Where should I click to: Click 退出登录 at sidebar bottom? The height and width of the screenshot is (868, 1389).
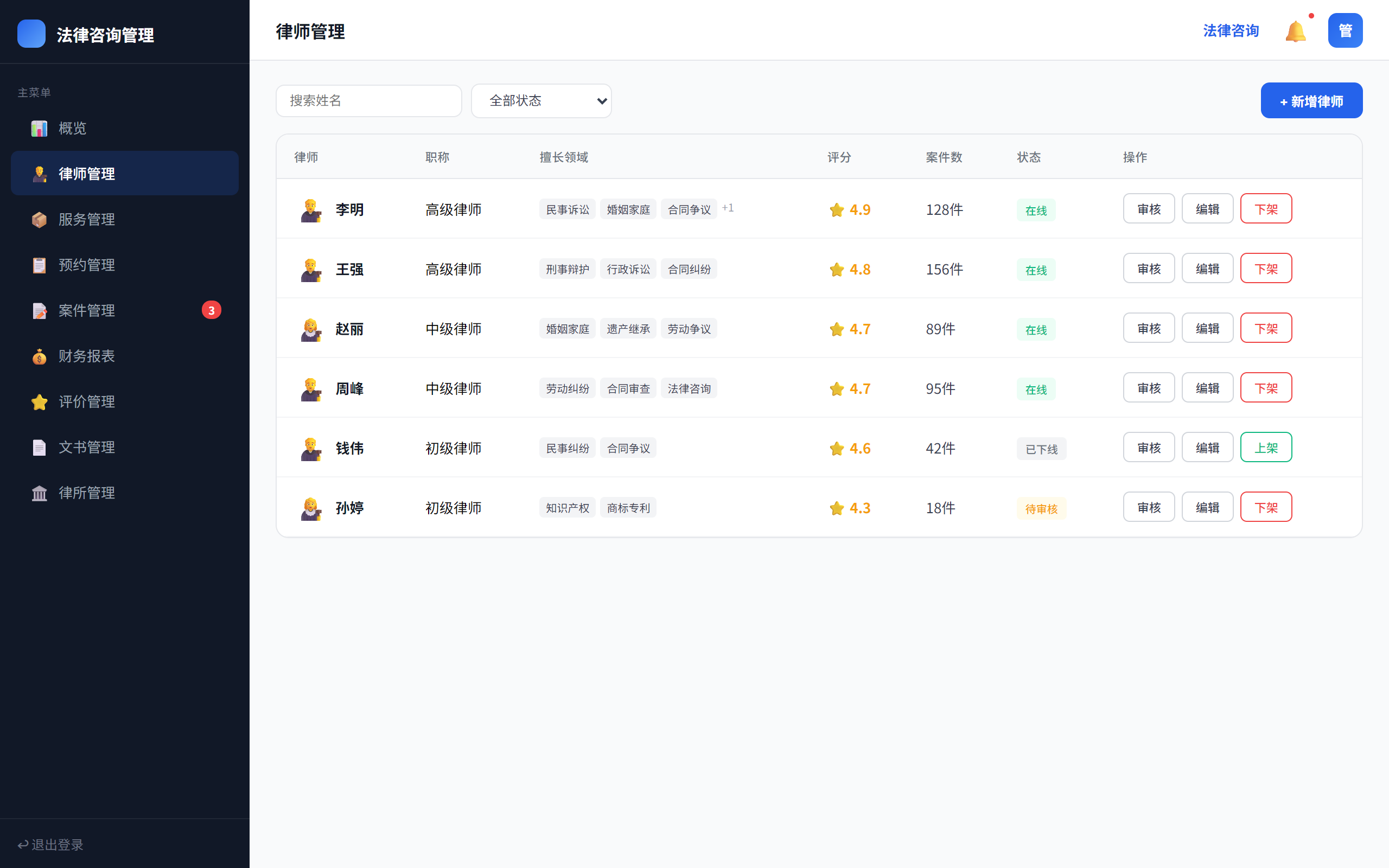50,845
